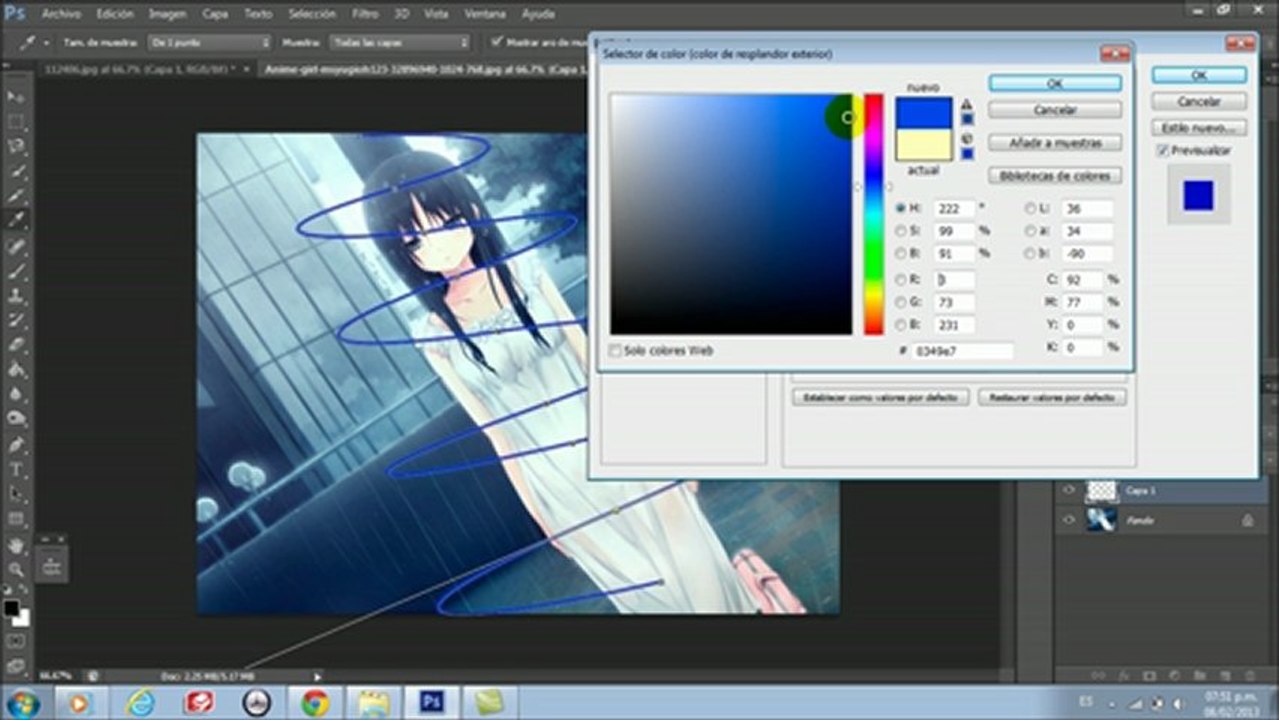Select the L lightness radio button
The image size is (1279, 720).
pyautogui.click(x=1031, y=208)
